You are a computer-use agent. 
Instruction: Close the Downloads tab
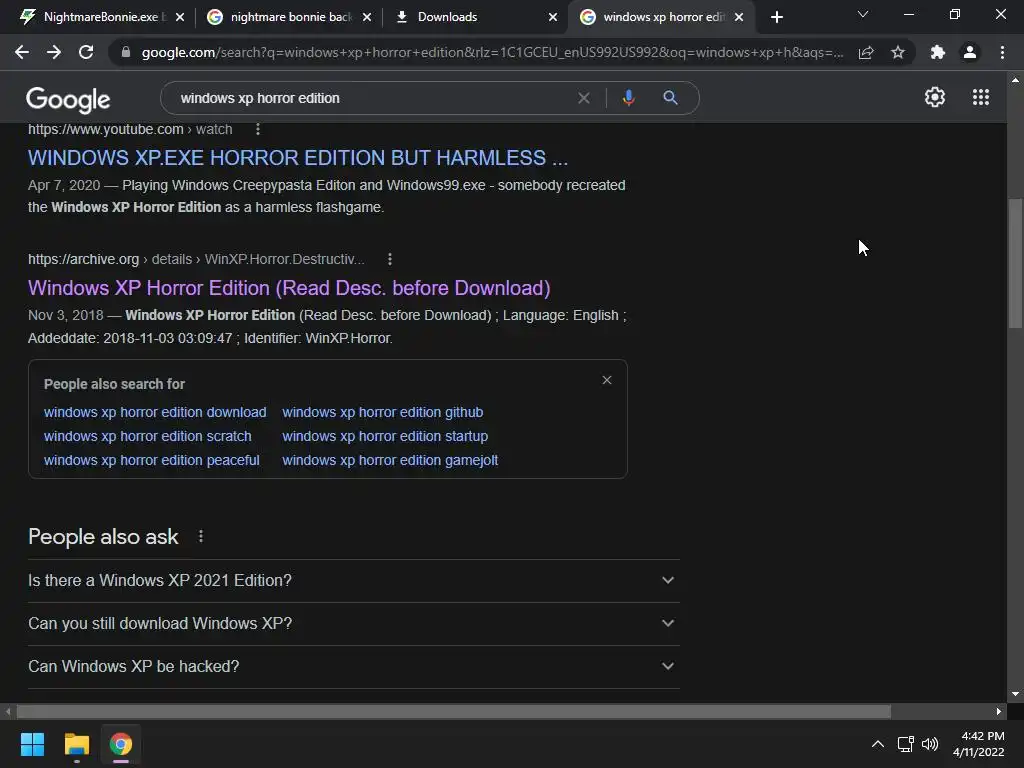click(x=553, y=17)
